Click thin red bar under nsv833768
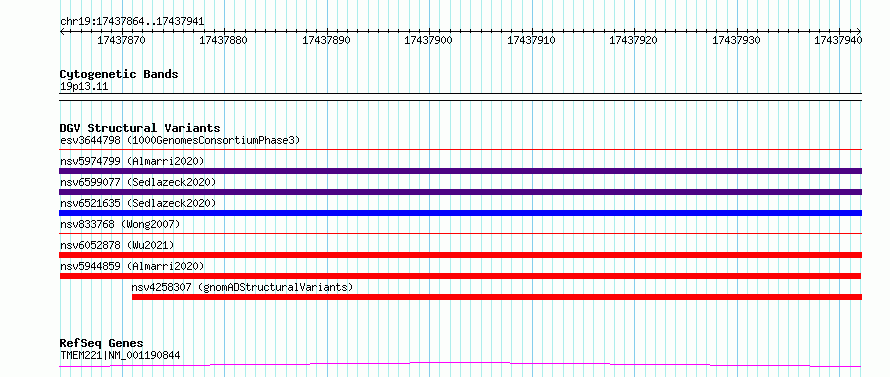The image size is (890, 377). [460, 233]
